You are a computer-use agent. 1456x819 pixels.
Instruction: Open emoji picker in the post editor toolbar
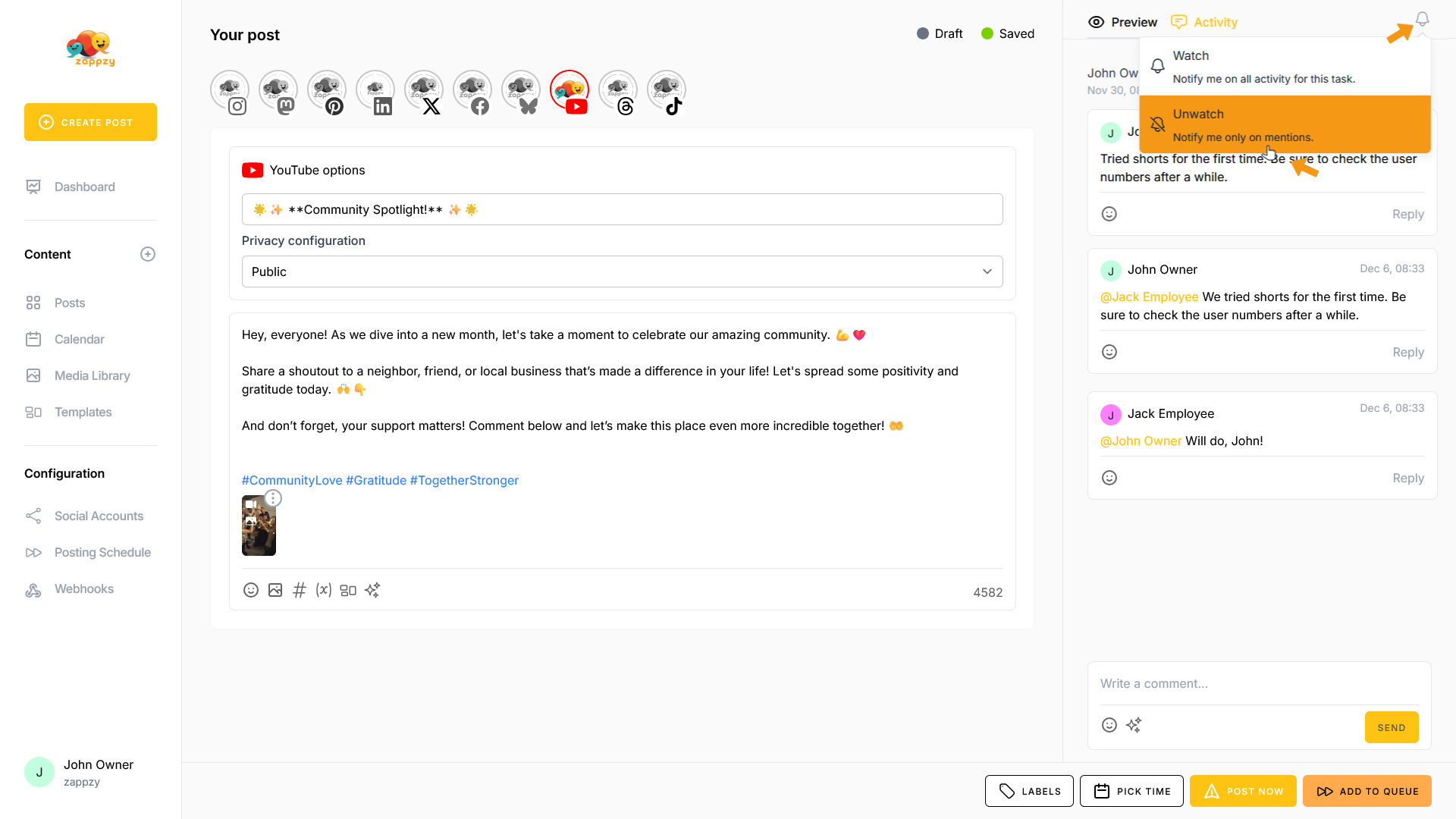tap(251, 590)
